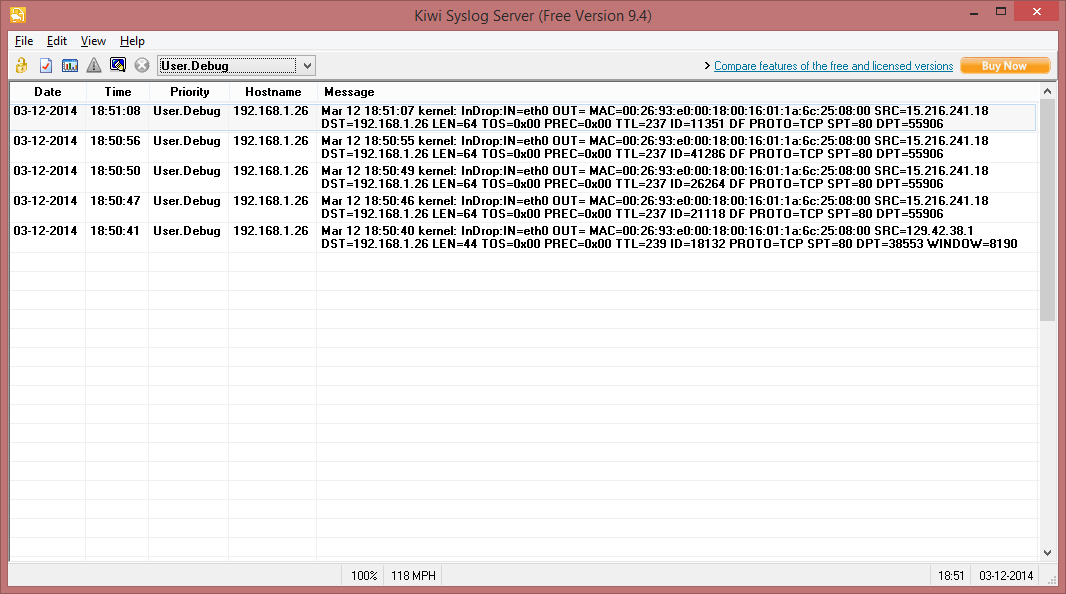Select the log row with time 18:50:50

point(523,177)
